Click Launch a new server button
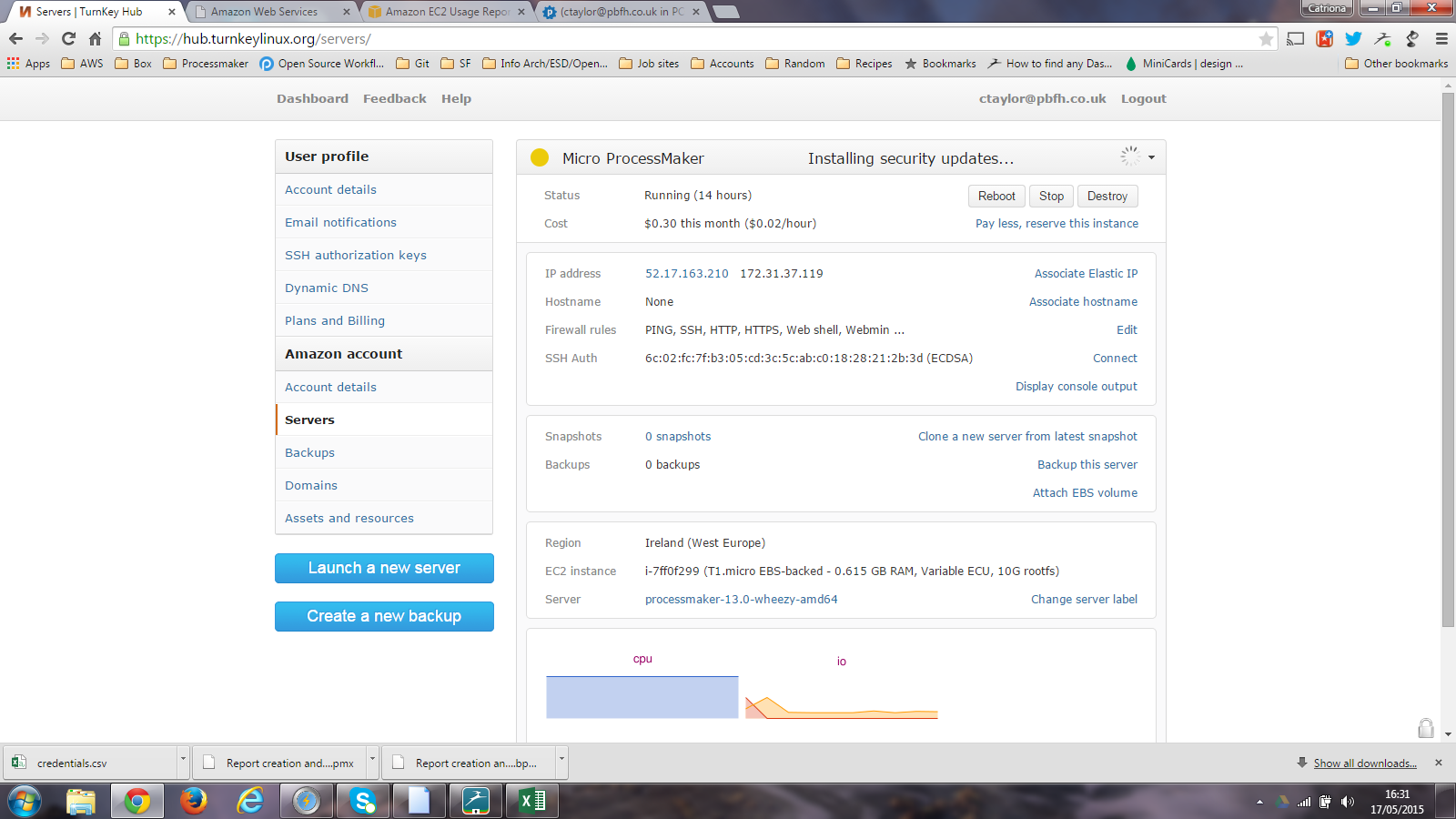 click(x=384, y=568)
